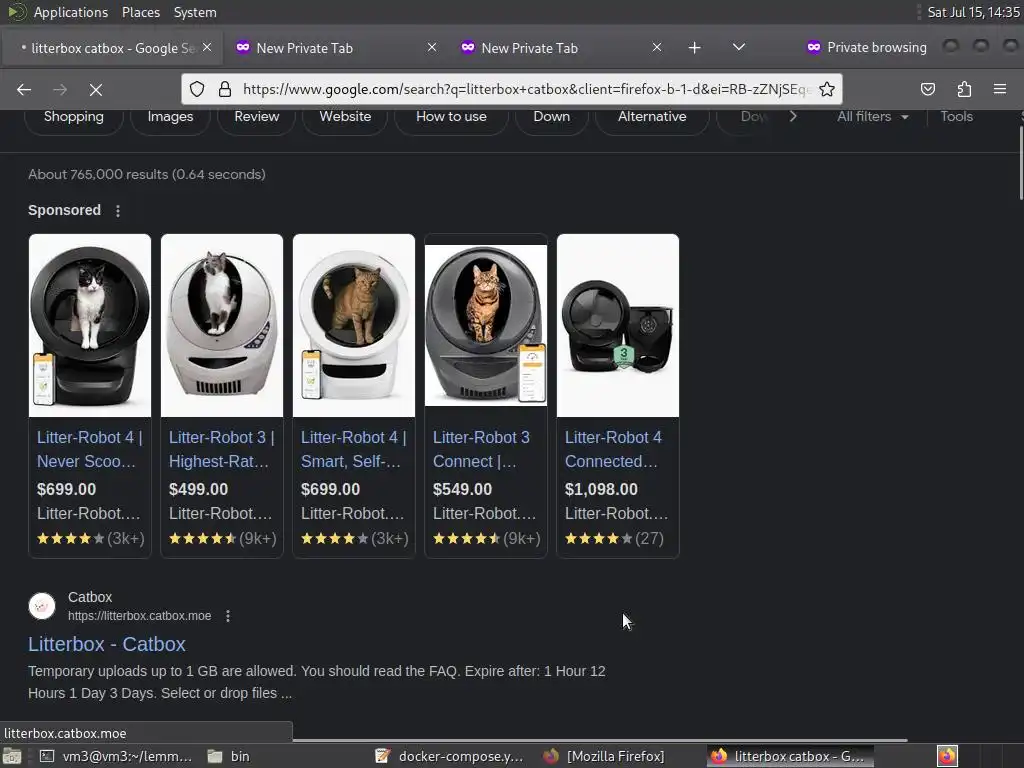Viewport: 1024px width, 768px height.
Task: Click the Litter-Robot 4 Connected… link
Action: click(x=613, y=449)
